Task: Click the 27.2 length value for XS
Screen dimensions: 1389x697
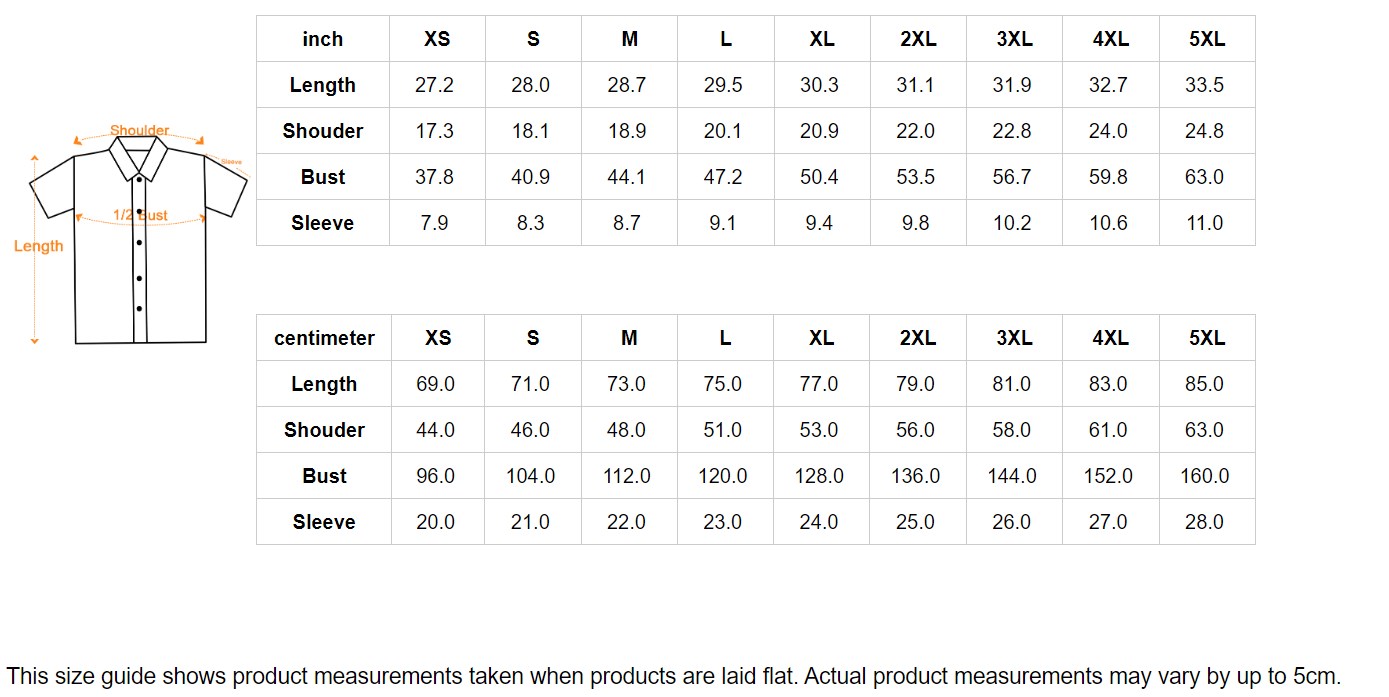Action: [x=434, y=85]
